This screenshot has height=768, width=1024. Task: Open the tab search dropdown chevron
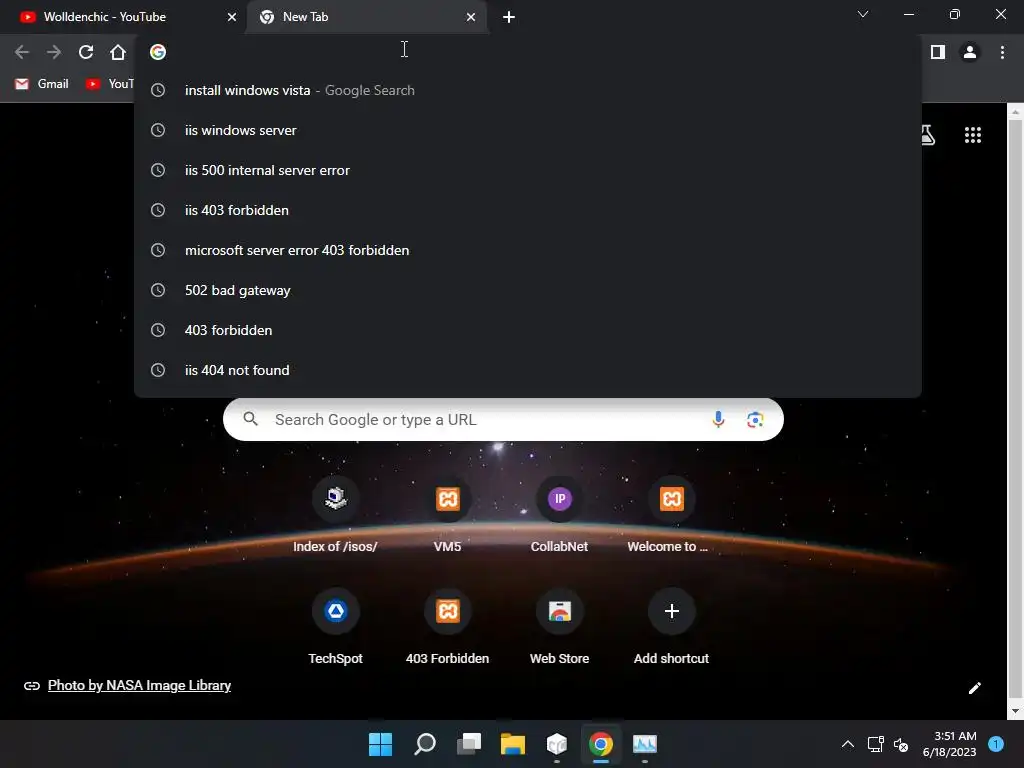863,14
